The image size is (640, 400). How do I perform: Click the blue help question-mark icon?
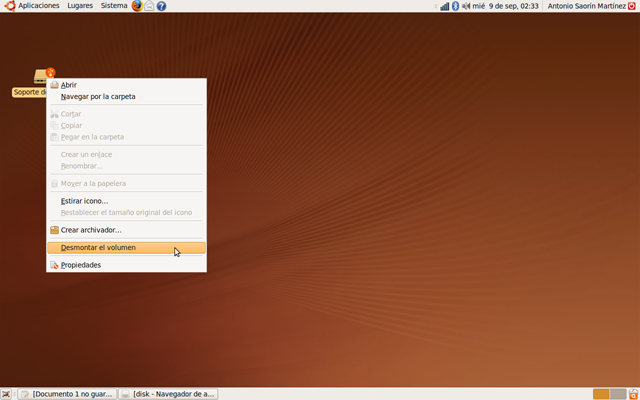161,6
